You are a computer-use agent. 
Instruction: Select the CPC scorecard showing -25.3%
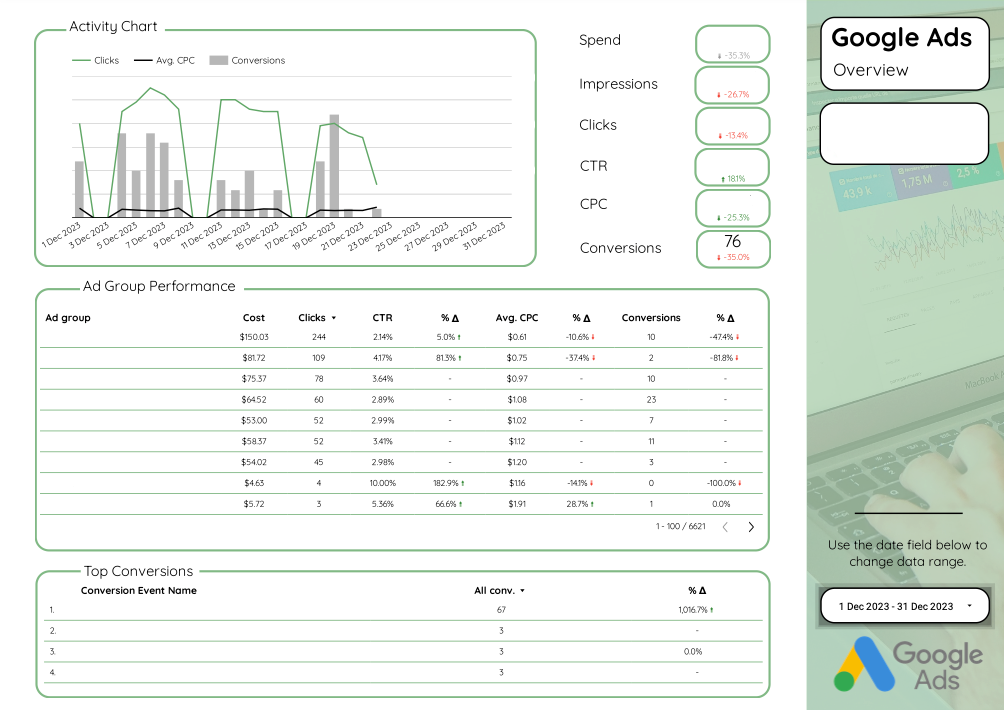(x=733, y=207)
